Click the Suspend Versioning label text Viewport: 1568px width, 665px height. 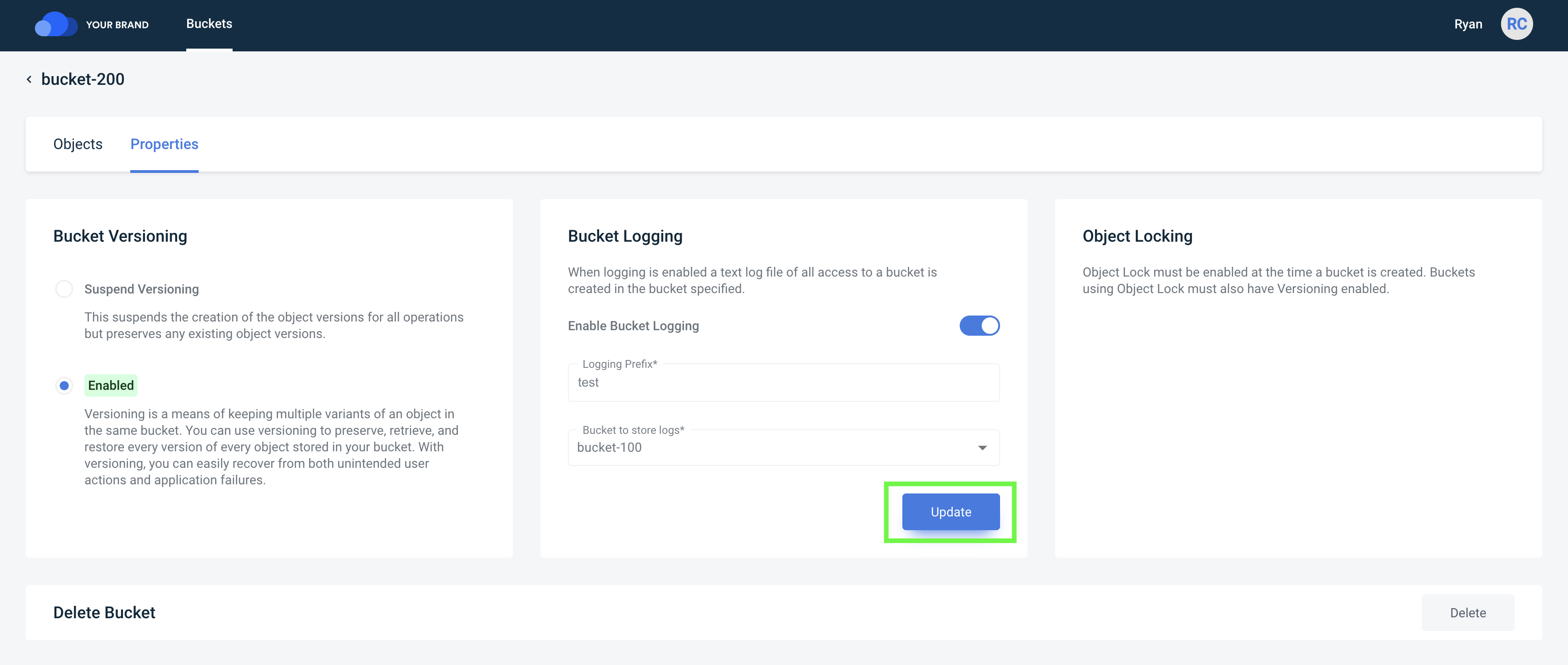[x=142, y=289]
